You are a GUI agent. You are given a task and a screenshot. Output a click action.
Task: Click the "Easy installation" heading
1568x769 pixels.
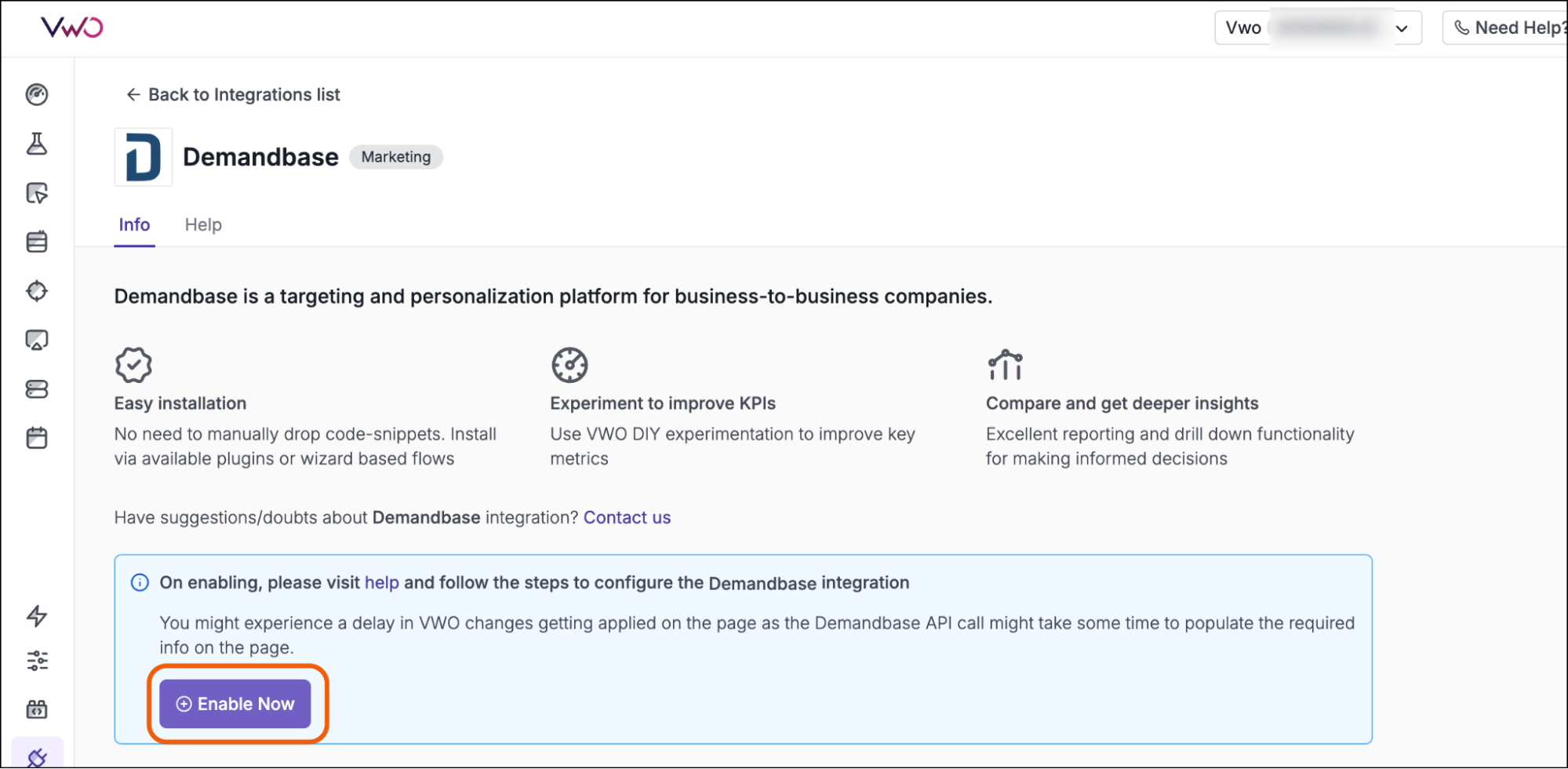coord(180,403)
